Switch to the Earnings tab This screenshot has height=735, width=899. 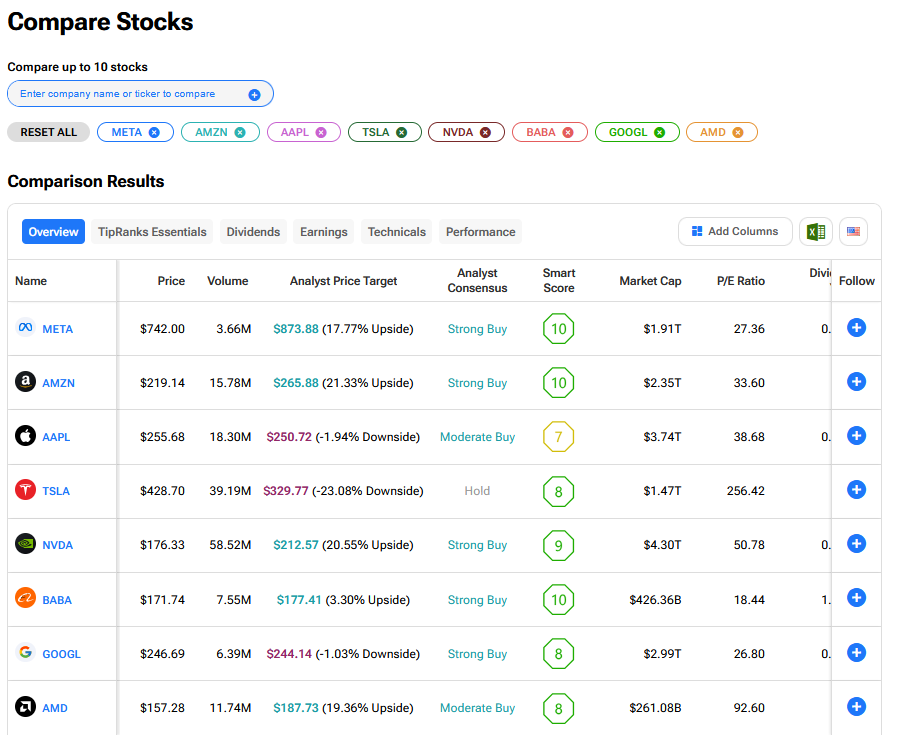pos(324,232)
